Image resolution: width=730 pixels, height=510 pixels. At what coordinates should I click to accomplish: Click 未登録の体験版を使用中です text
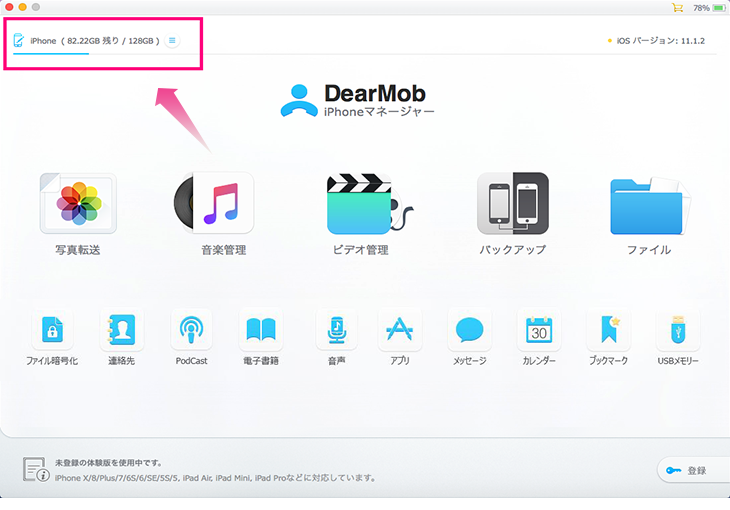[x=108, y=463]
